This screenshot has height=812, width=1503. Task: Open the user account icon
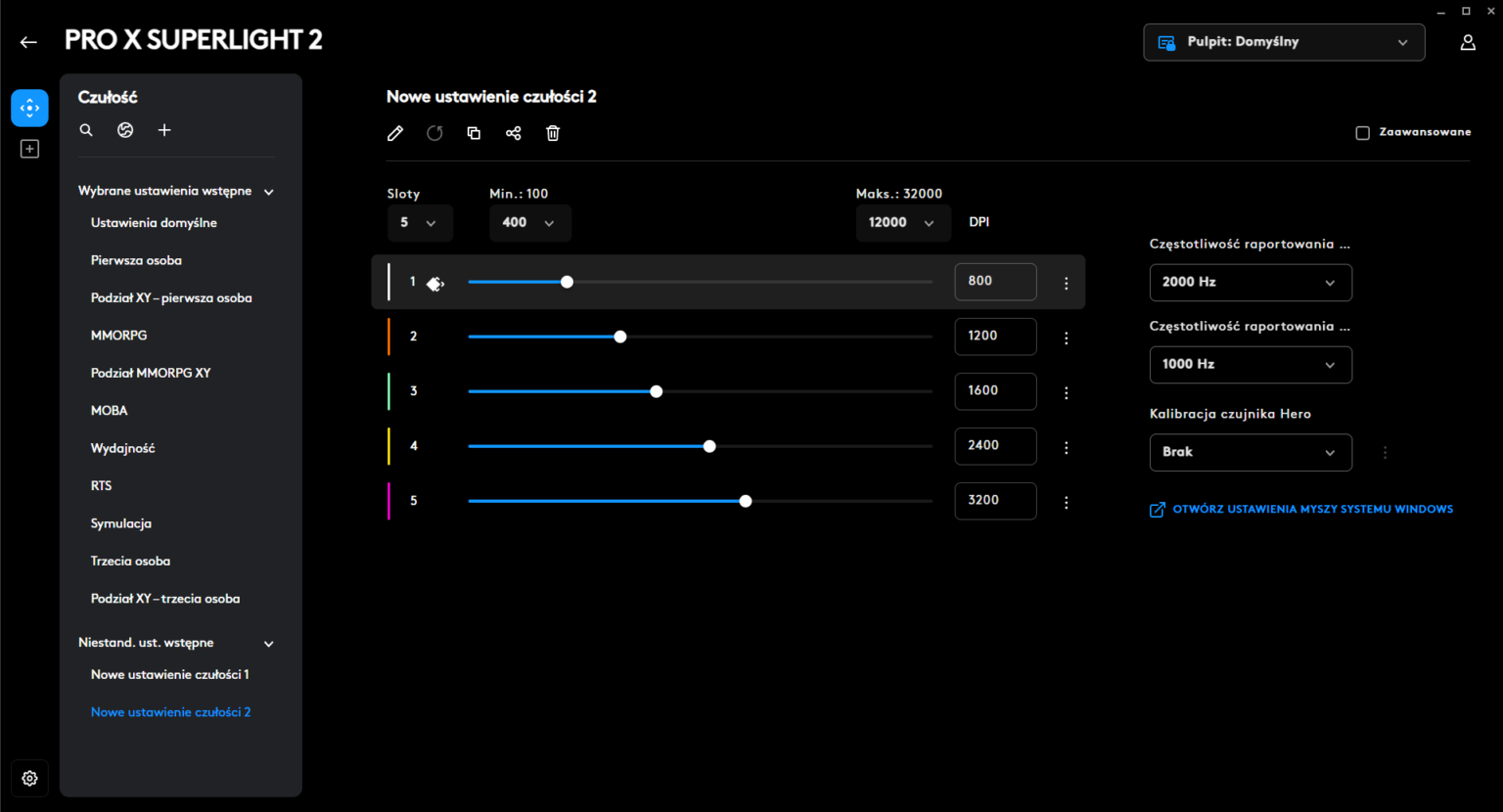pyautogui.click(x=1468, y=42)
